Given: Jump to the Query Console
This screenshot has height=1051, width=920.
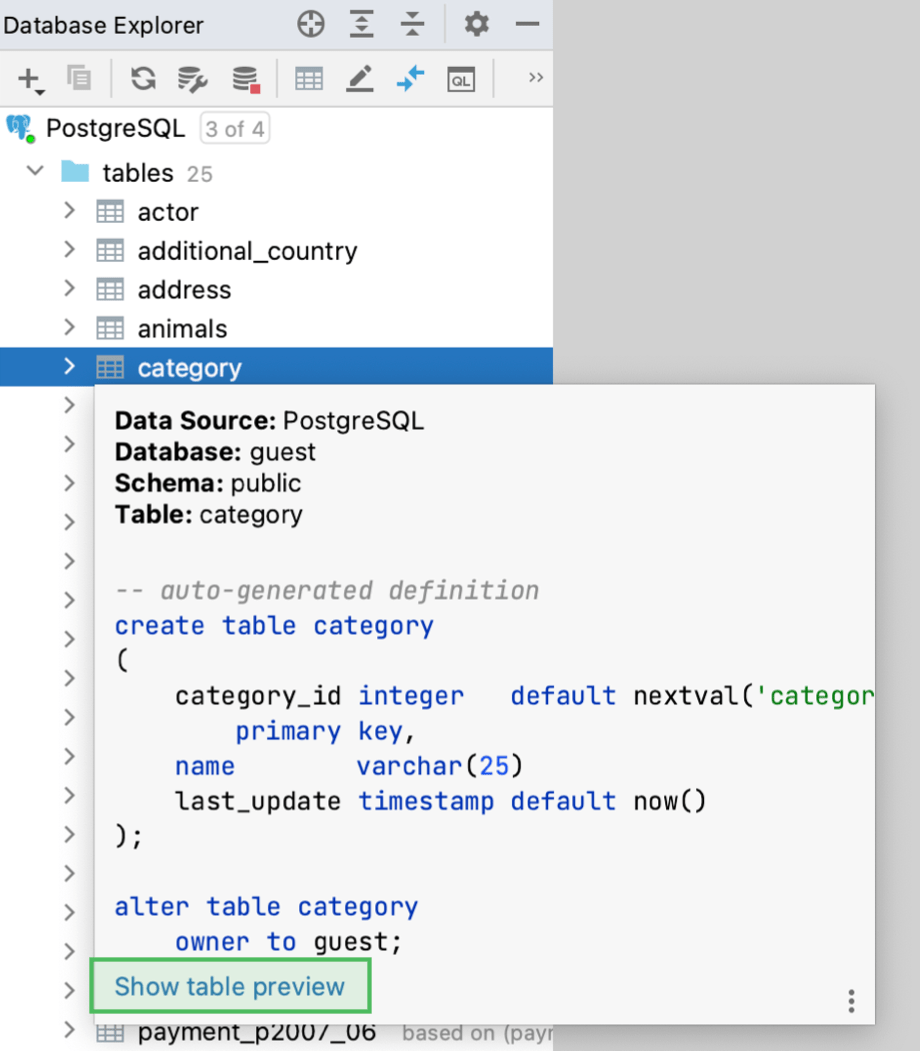Looking at the screenshot, I should [410, 78].
